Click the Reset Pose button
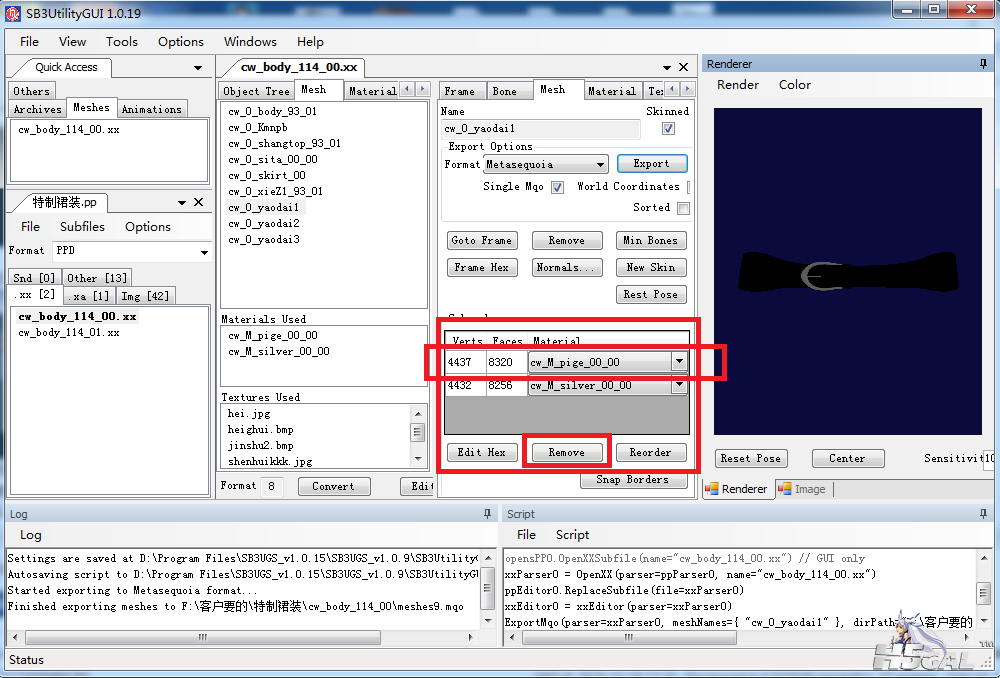The width and height of the screenshot is (1000, 678). click(x=751, y=458)
